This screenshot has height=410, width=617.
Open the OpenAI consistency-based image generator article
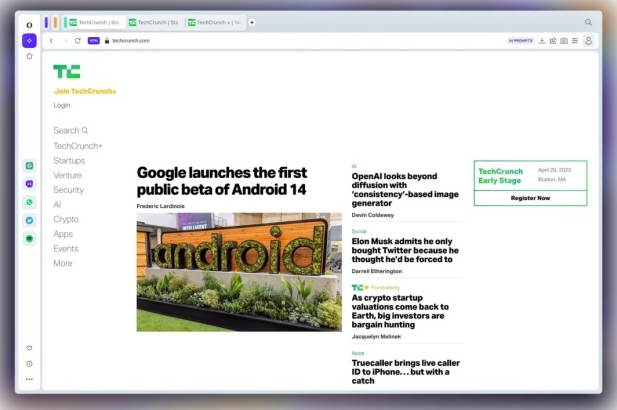coord(405,190)
